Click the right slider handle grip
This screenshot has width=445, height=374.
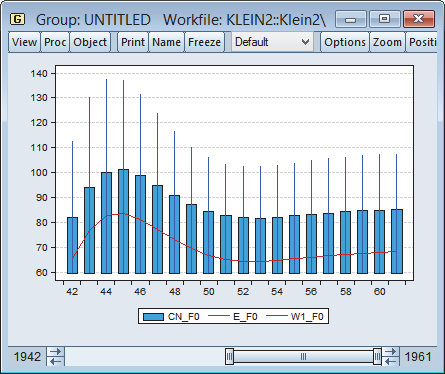(377, 357)
